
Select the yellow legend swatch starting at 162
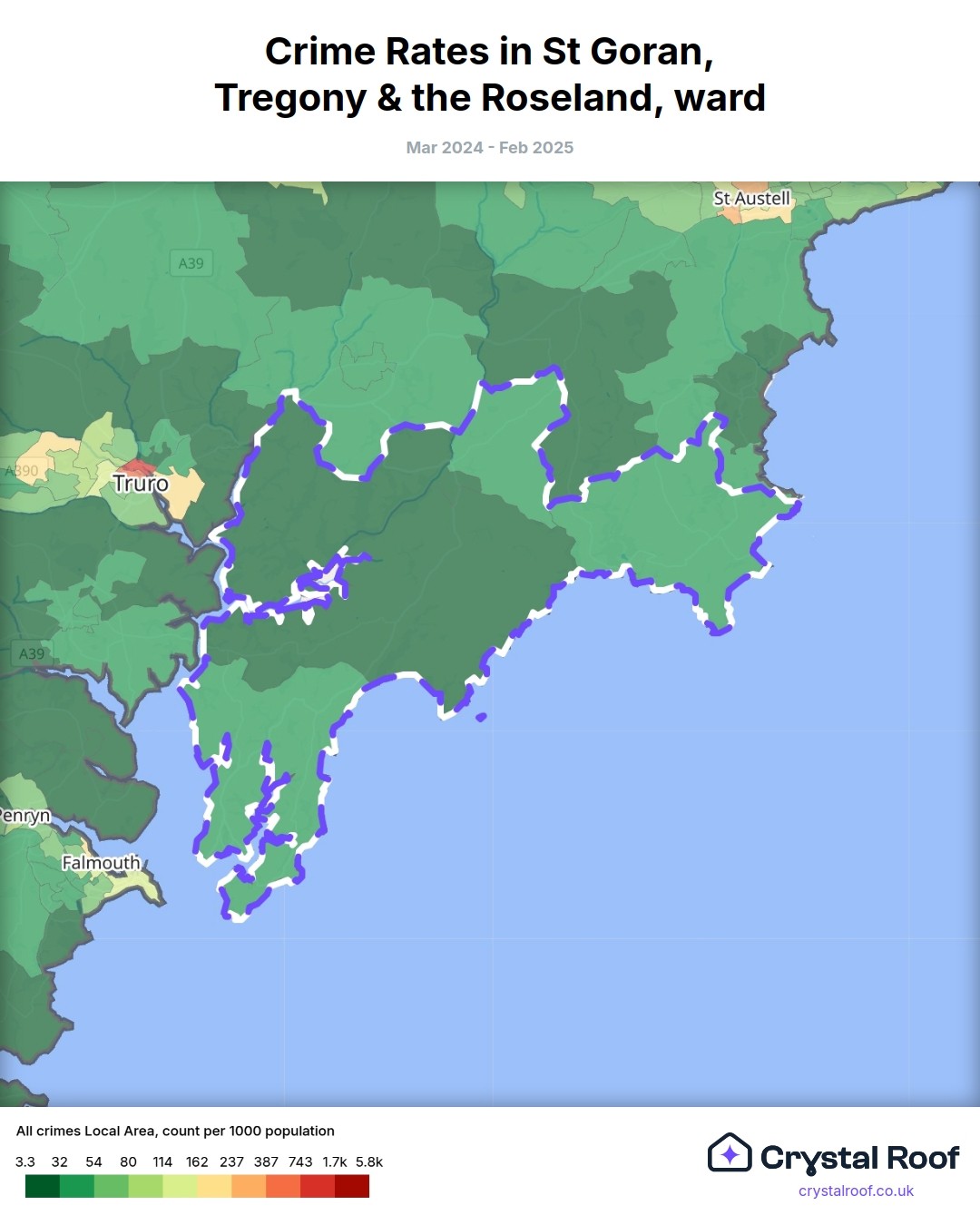click(214, 1186)
